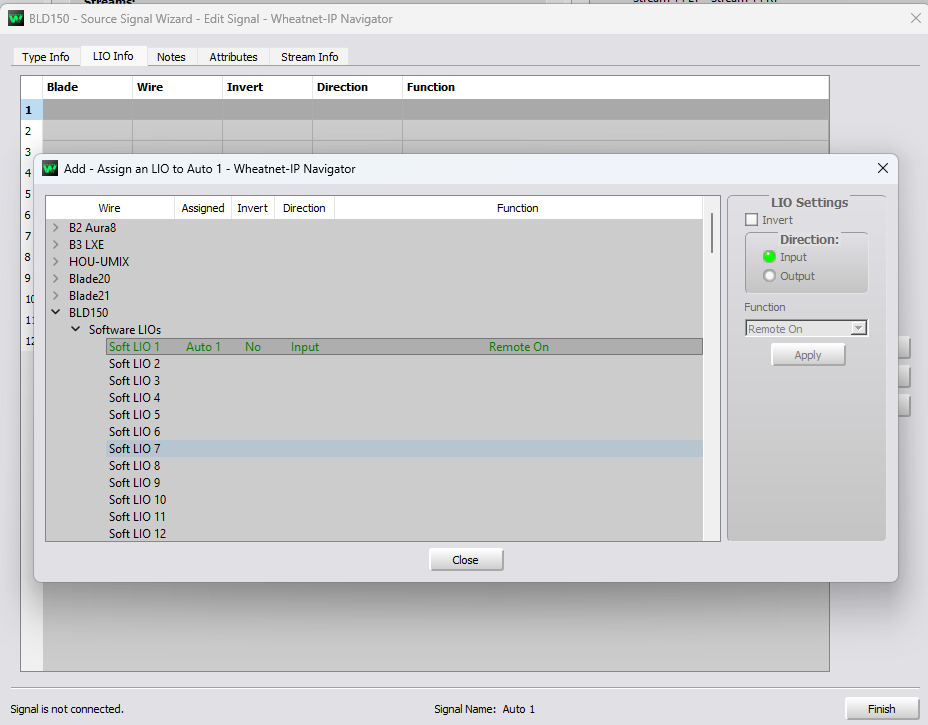Open the Notes tab
This screenshot has width=928, height=725.
coord(171,57)
